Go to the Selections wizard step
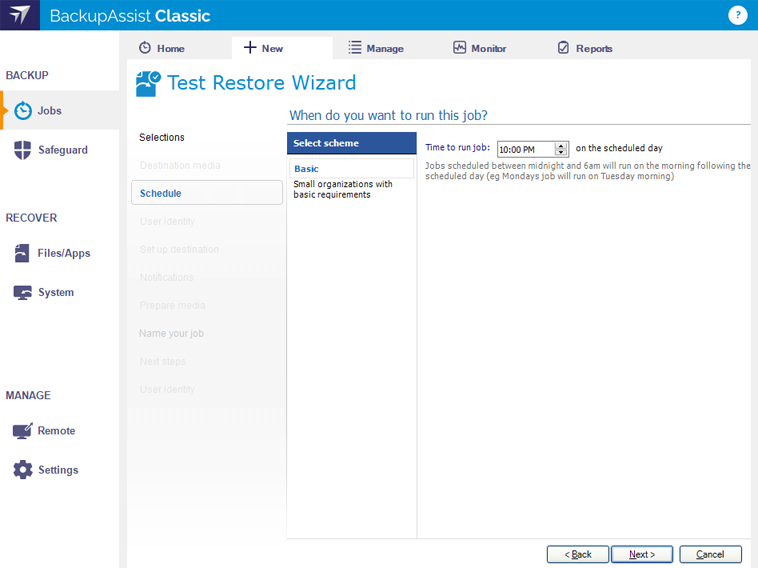The height and width of the screenshot is (568, 758). click(x=161, y=137)
